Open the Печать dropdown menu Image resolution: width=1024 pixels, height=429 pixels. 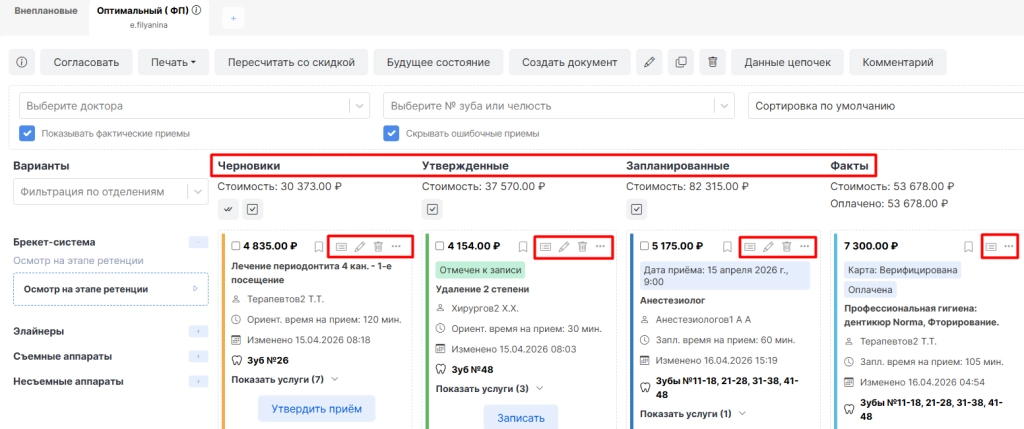coord(173,63)
